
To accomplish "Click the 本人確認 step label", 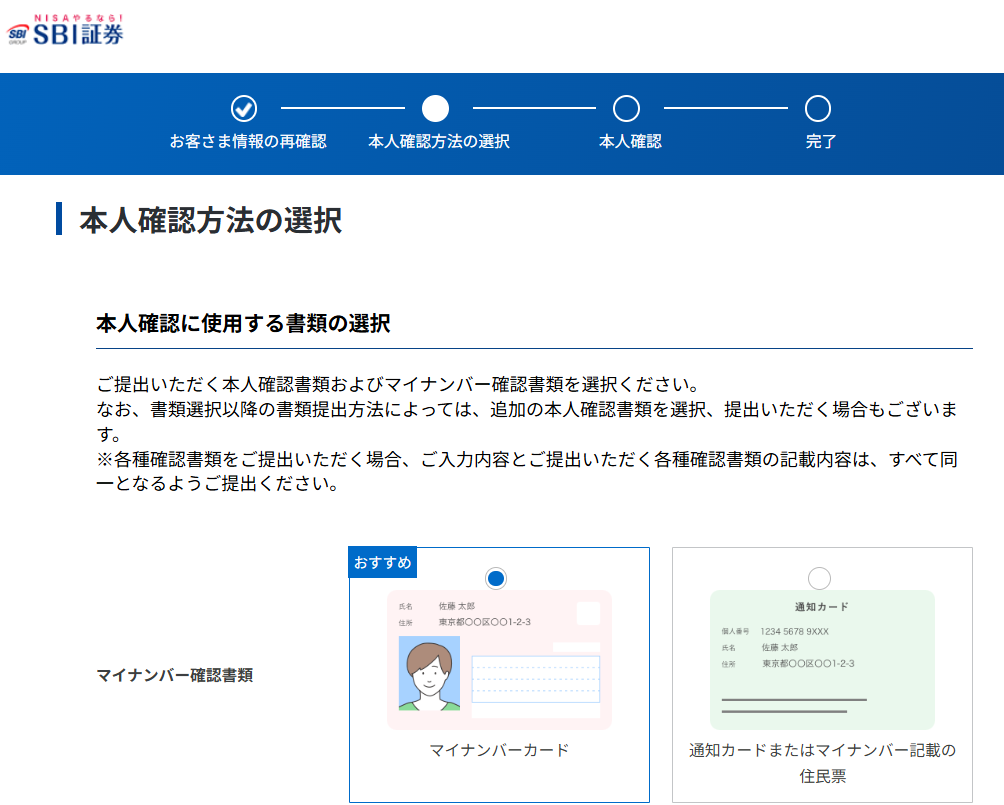I will click(x=630, y=141).
